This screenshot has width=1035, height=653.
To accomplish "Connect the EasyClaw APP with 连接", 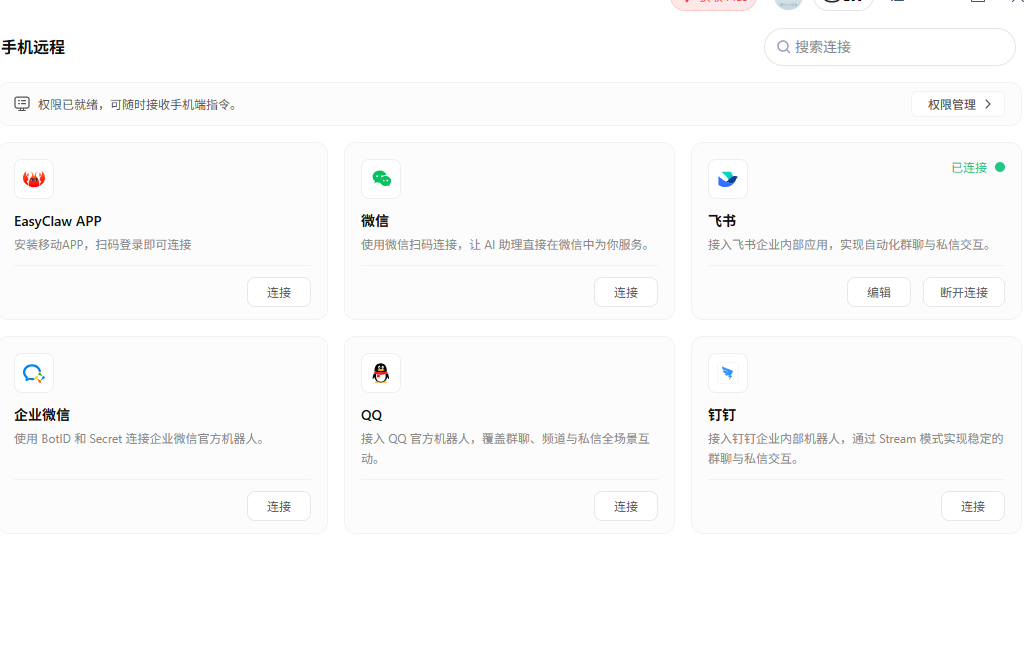I will (x=279, y=292).
